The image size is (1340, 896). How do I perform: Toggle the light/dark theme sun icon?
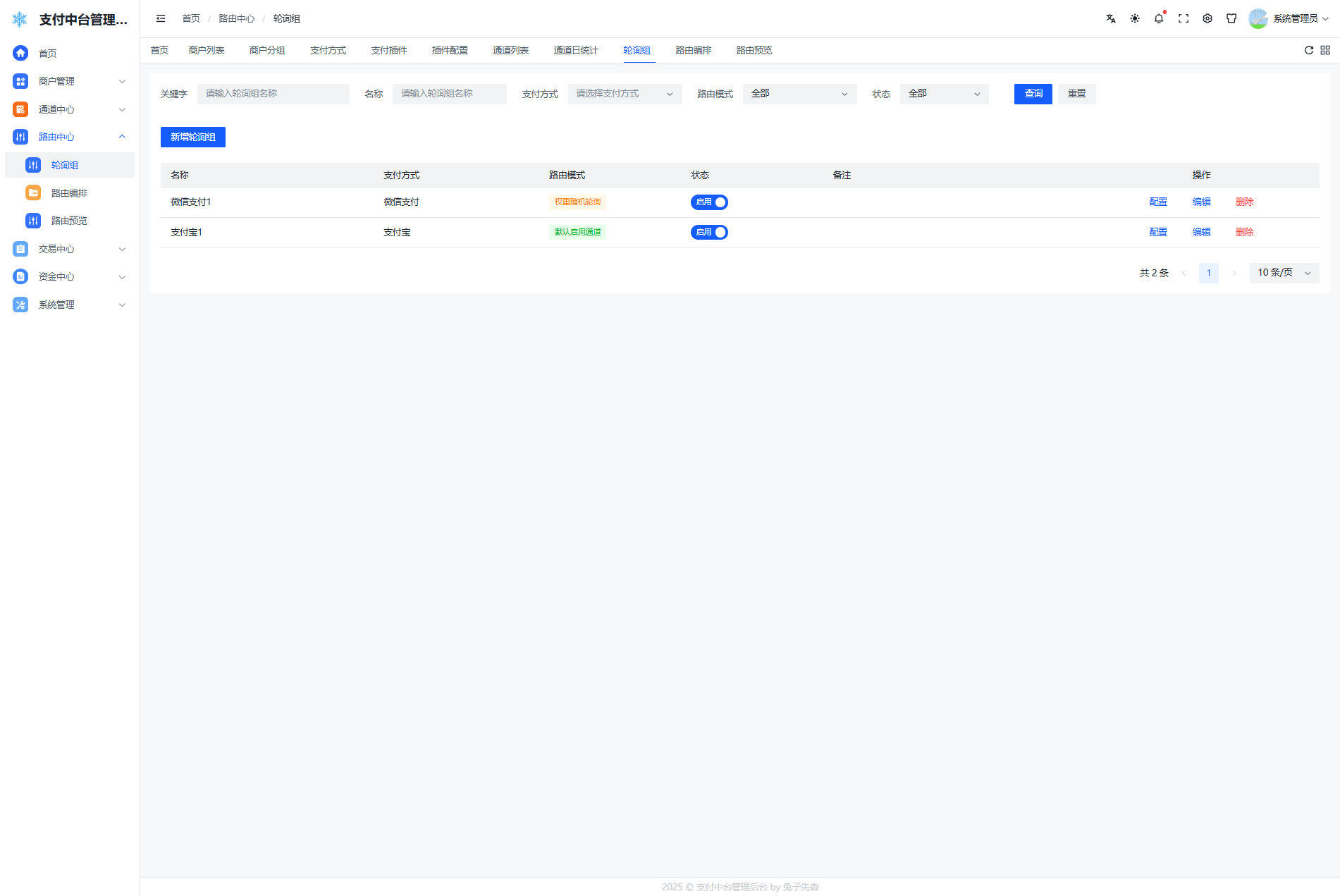tap(1135, 19)
